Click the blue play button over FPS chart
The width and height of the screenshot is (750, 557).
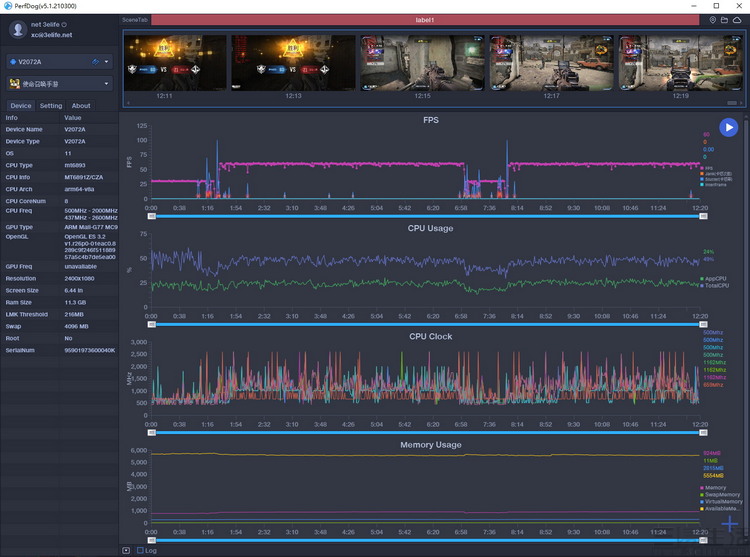coord(728,127)
